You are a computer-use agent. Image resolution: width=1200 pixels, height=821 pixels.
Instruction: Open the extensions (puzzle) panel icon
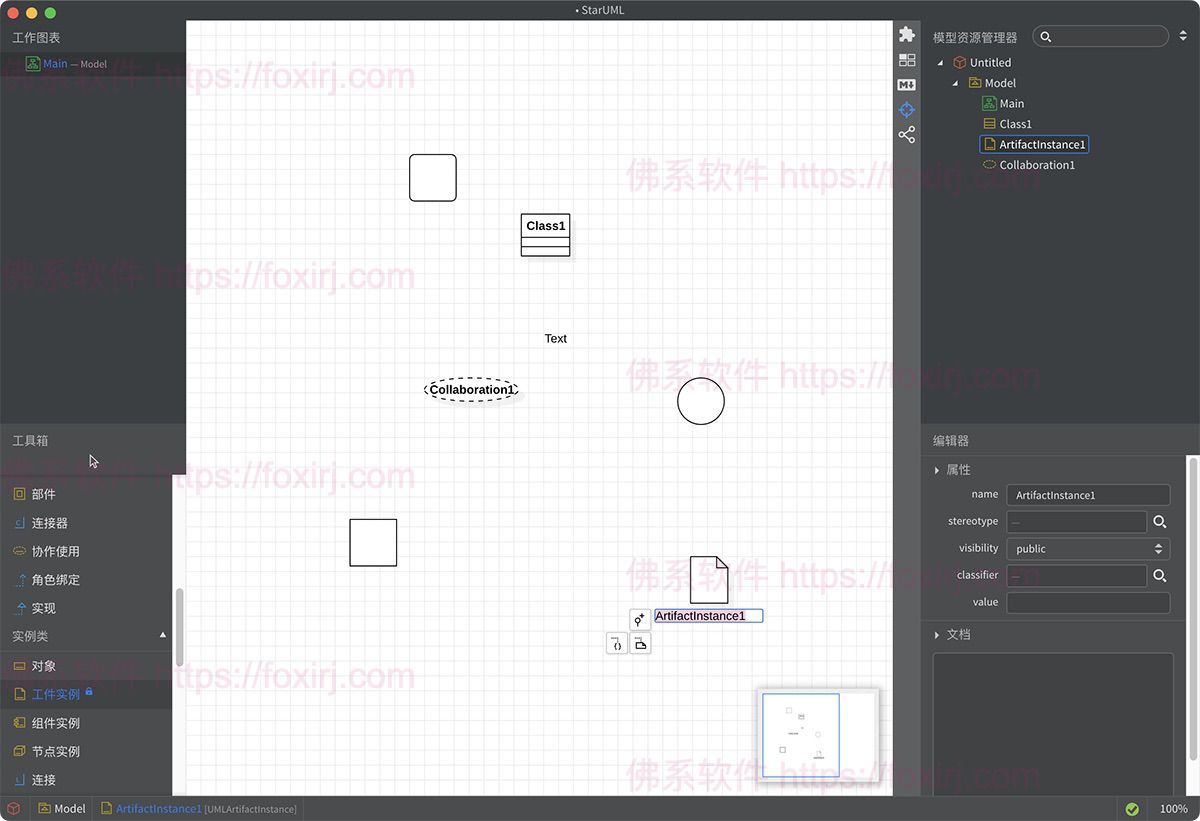point(906,34)
